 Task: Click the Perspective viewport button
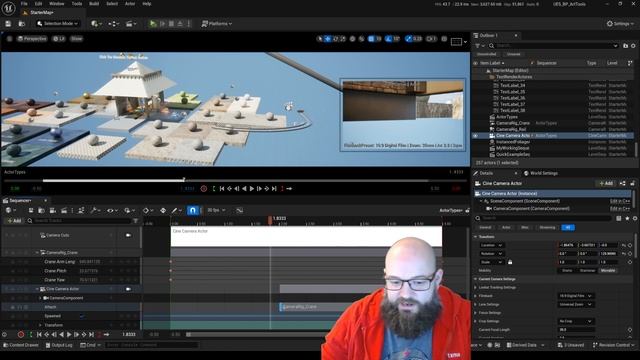click(x=32, y=39)
